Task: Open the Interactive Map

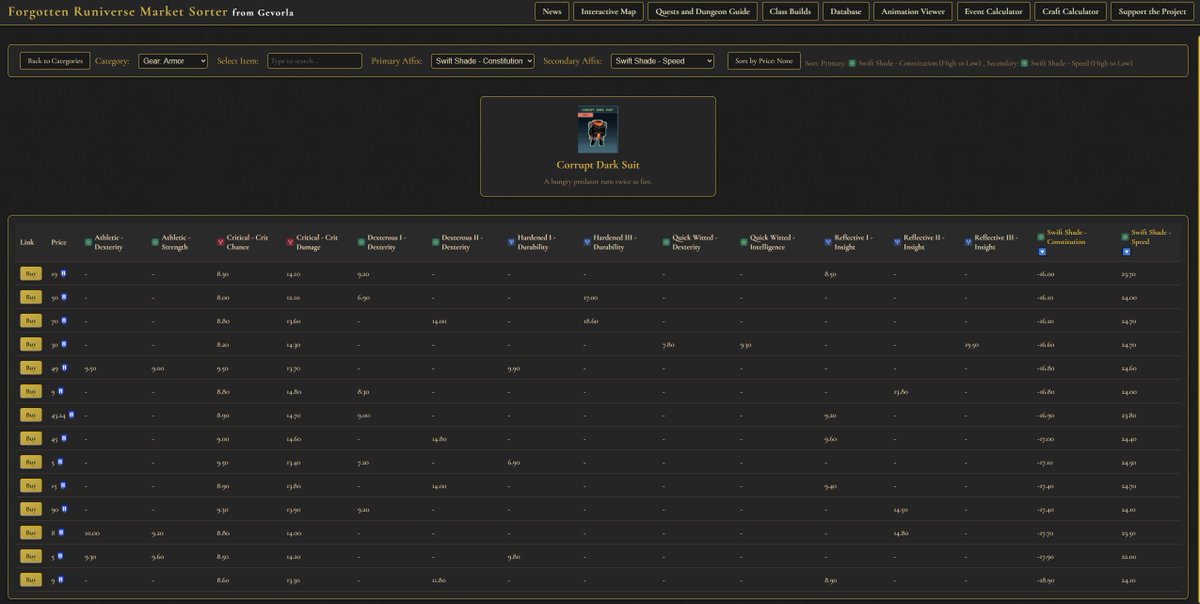Action: coord(608,12)
